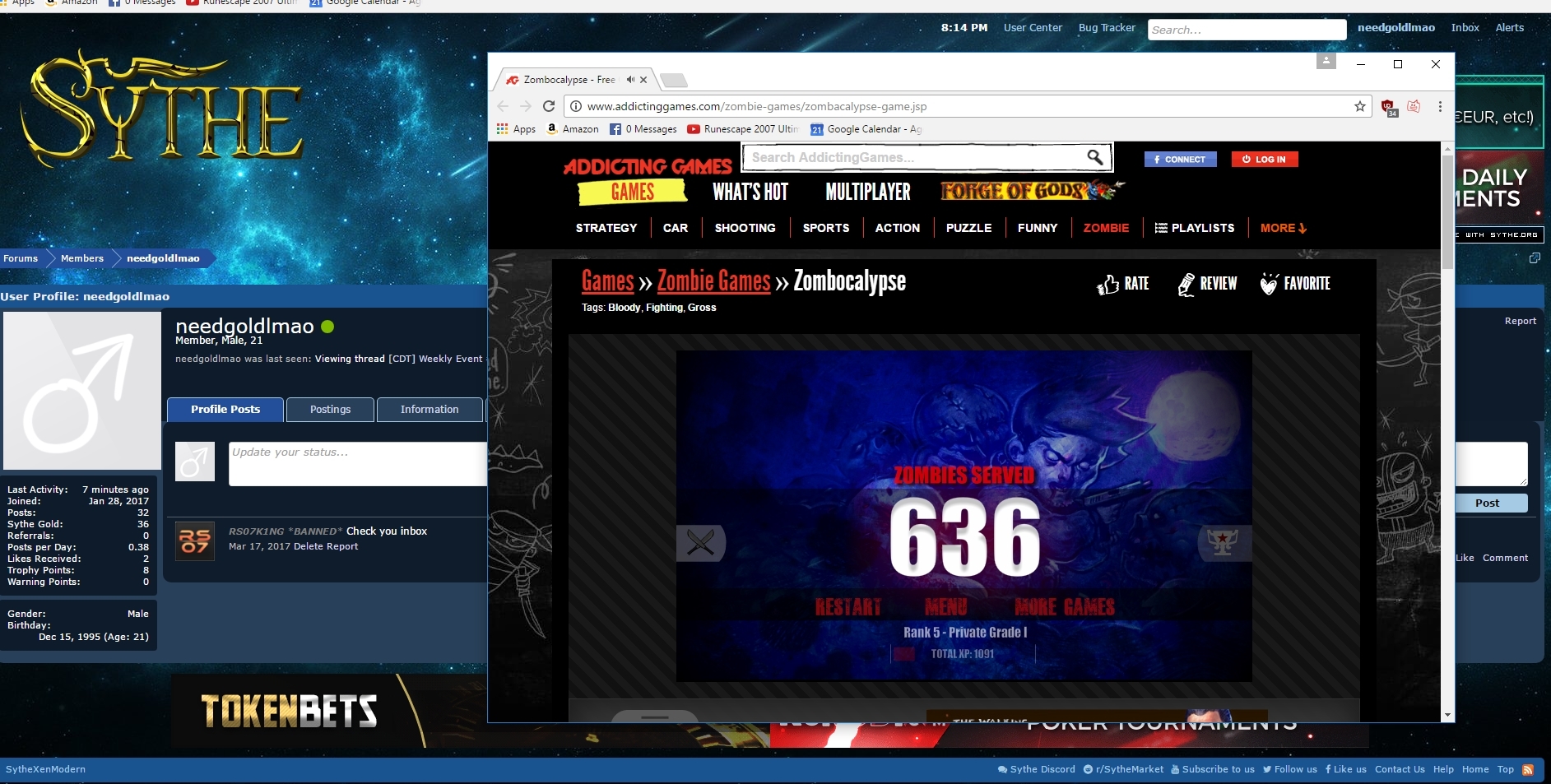This screenshot has height=784, width=1551.
Task: Click the magnifier search icon on AddictingGames
Action: point(1095,156)
